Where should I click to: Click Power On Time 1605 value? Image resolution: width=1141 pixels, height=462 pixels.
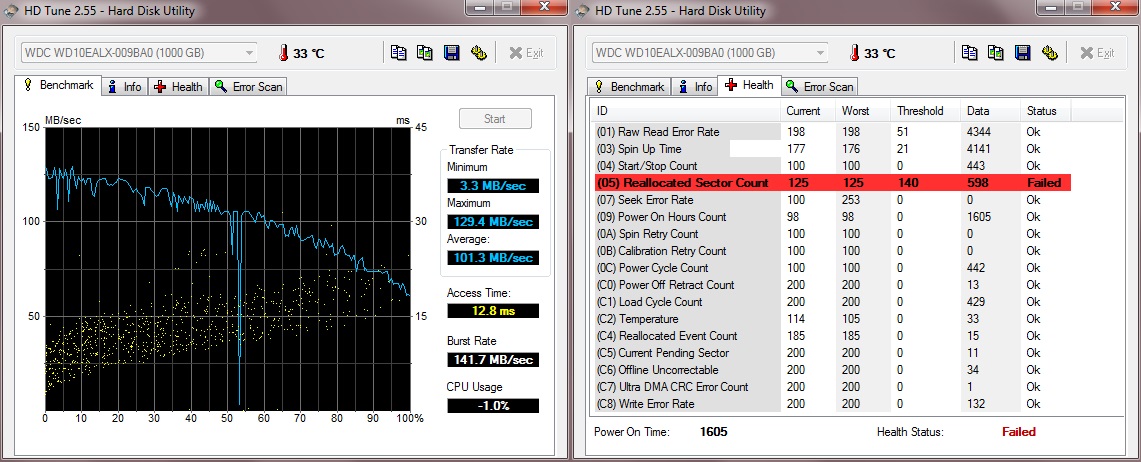pyautogui.click(x=713, y=431)
